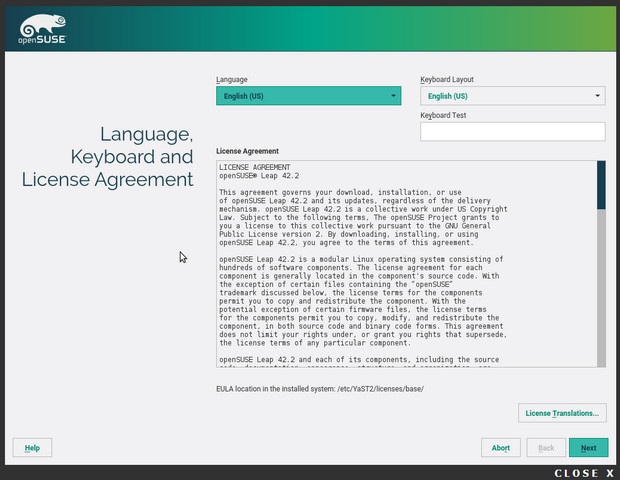The width and height of the screenshot is (620, 480).
Task: Open the Language dropdown
Action: 300,96
